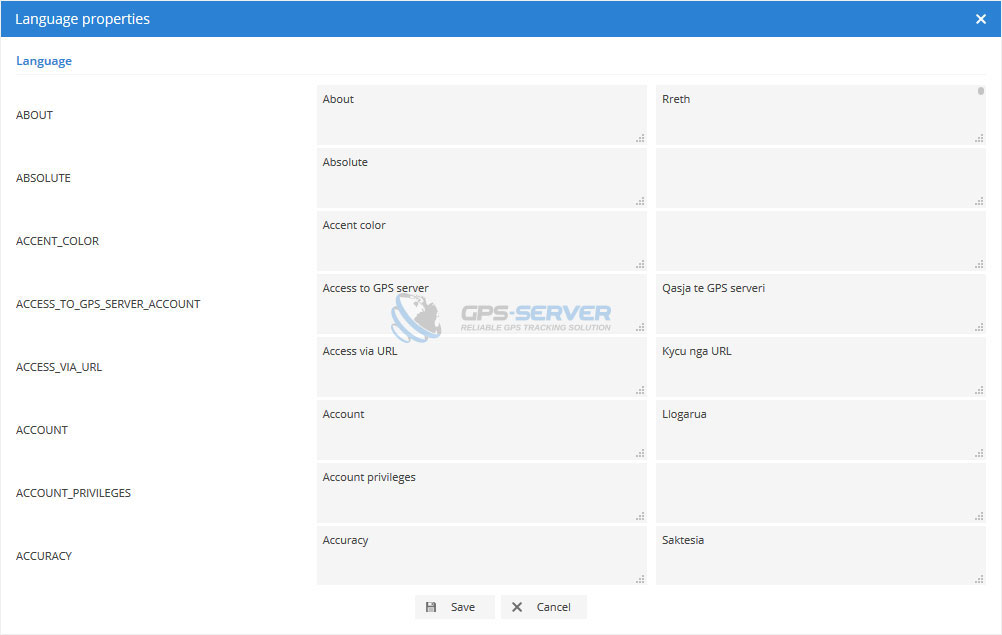Focus the Kycu nga URL translation field
1002x635 pixels.
(820, 367)
